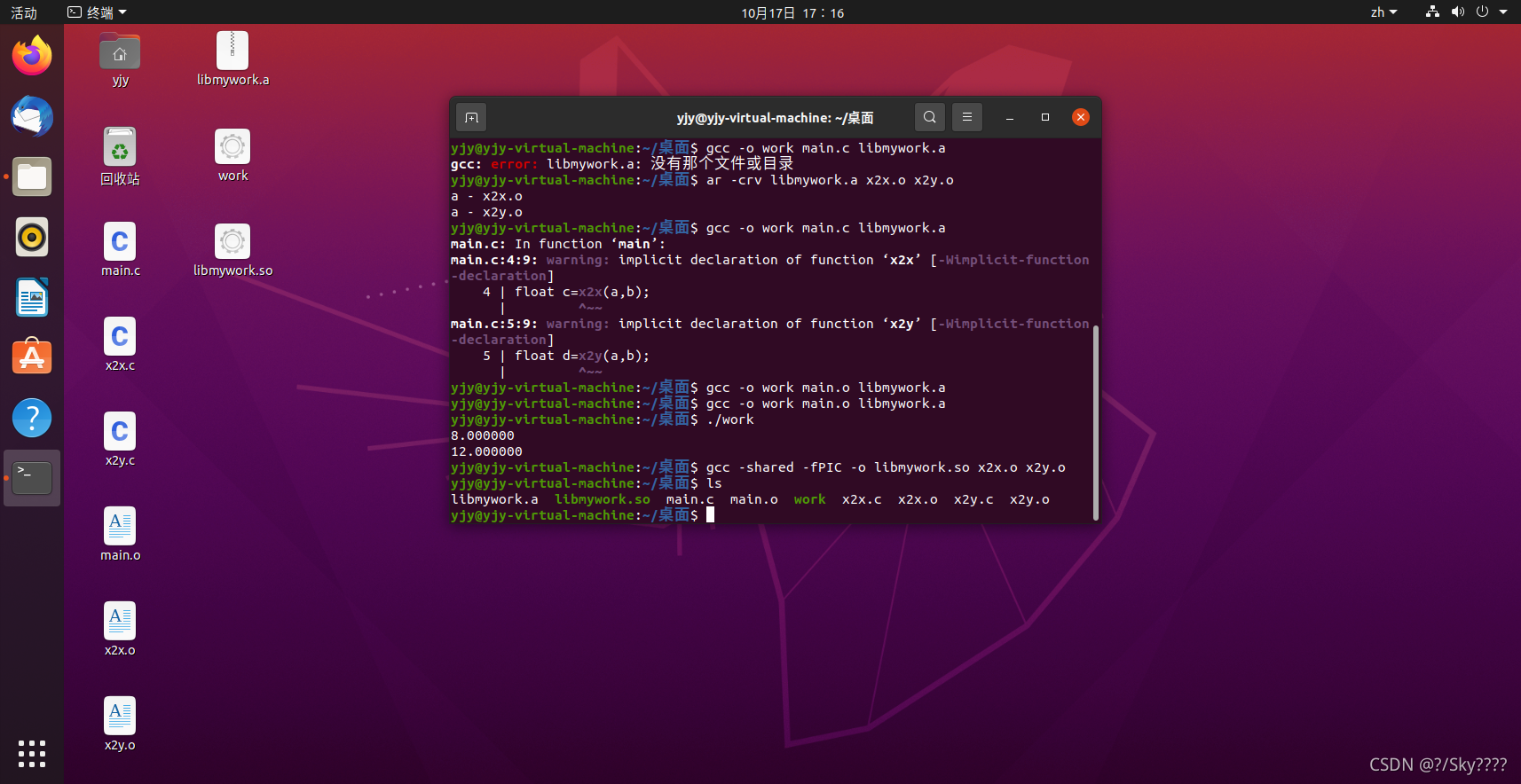Open the terminal hamburger menu
This screenshot has width=1521, height=784.
pos(967,117)
